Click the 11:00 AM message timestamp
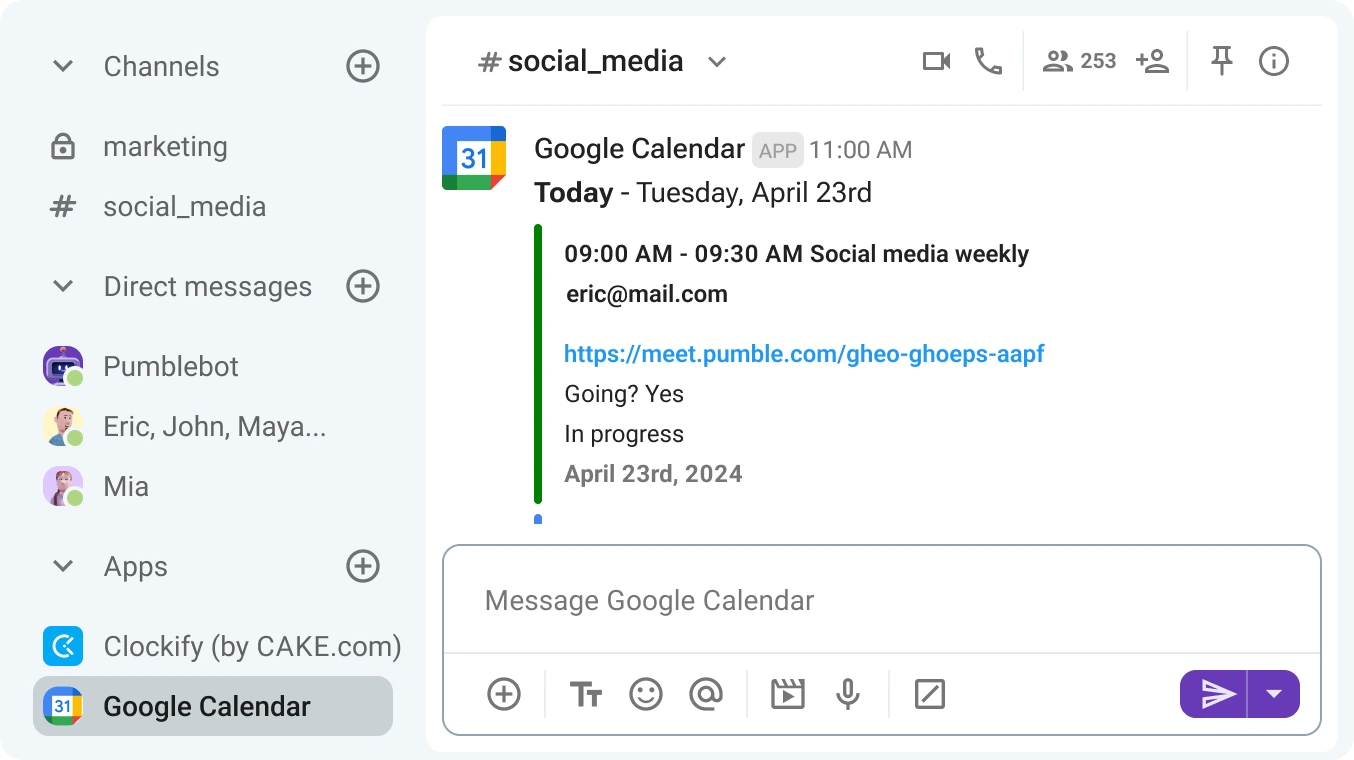 click(x=860, y=150)
